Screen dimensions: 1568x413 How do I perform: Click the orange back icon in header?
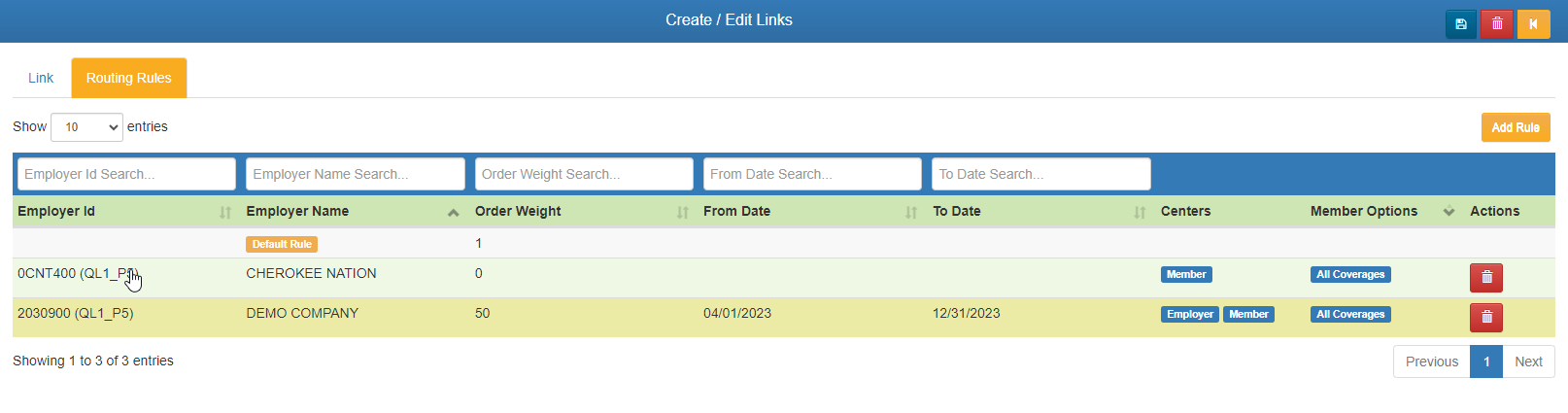point(1534,23)
